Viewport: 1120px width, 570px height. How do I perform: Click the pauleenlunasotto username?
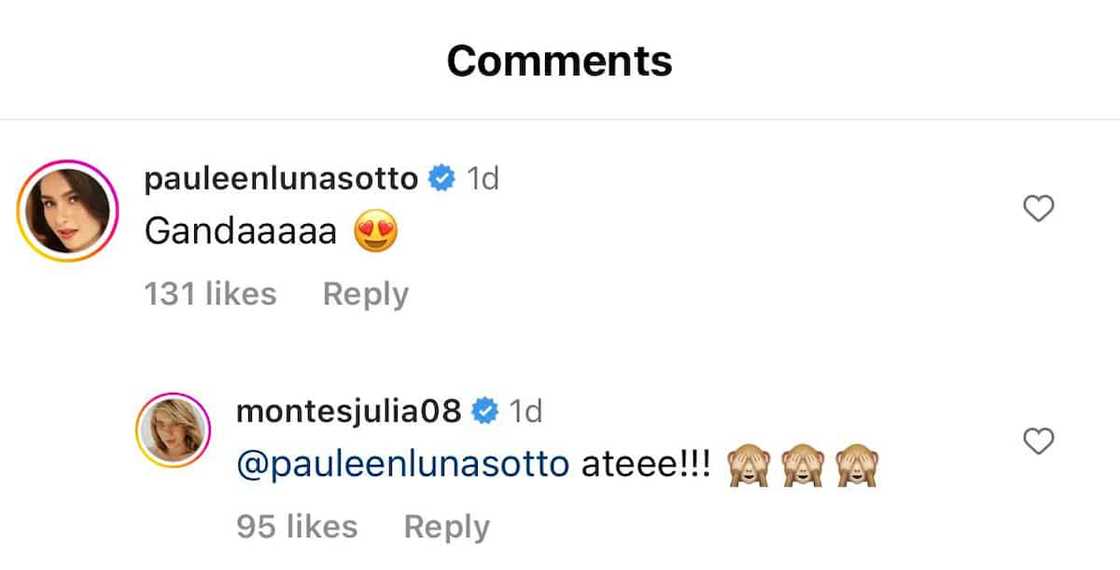pos(281,179)
